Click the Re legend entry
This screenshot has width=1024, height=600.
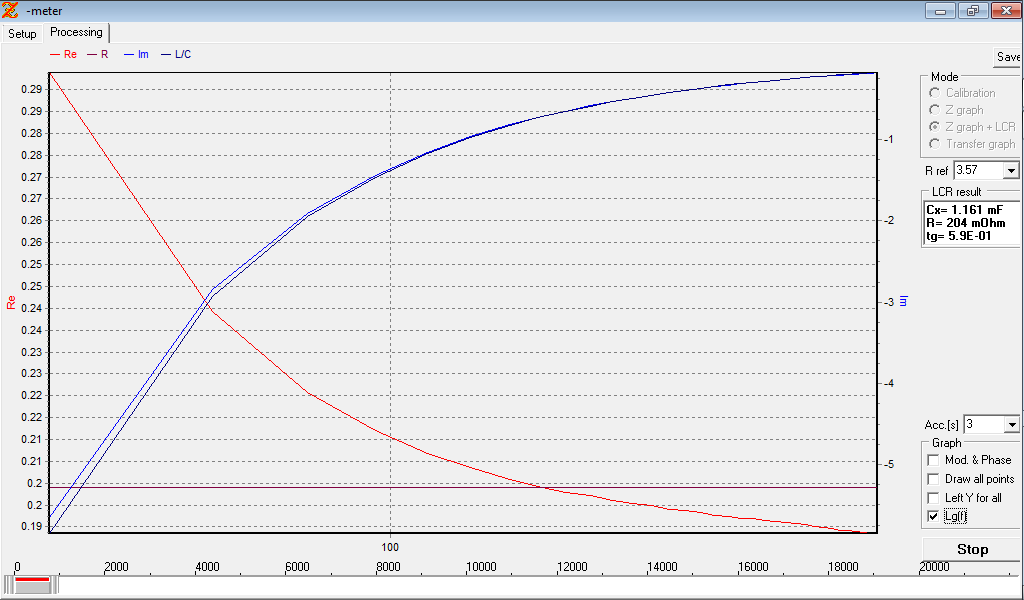click(63, 54)
